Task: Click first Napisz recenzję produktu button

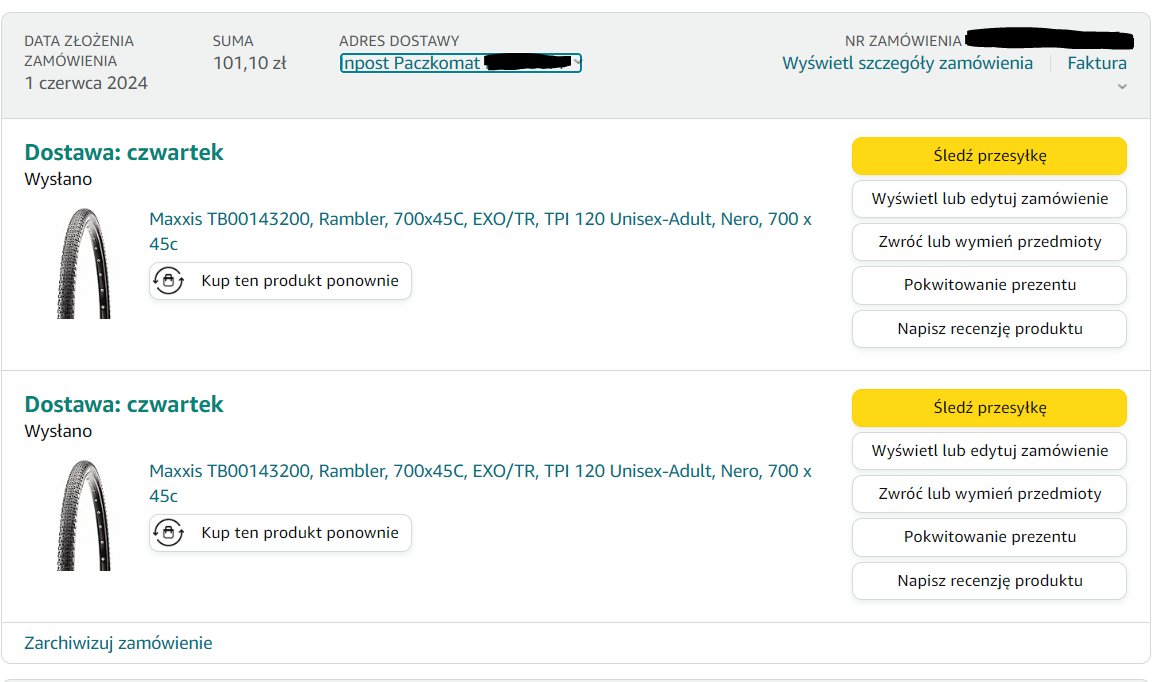Action: coord(989,329)
